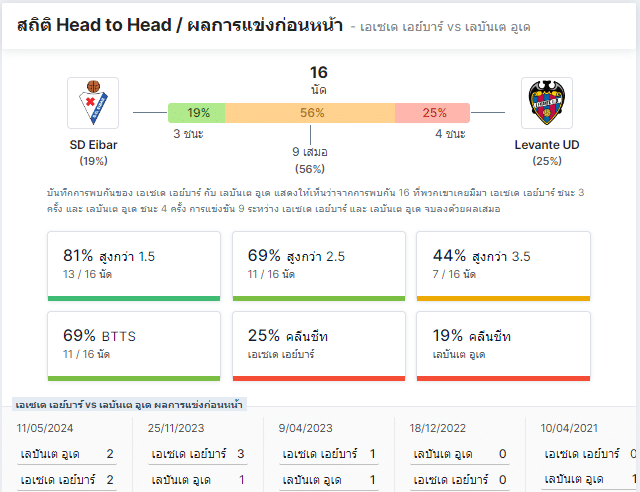Open the SD Eibar team name link
This screenshot has height=492, width=640.
click(93, 145)
